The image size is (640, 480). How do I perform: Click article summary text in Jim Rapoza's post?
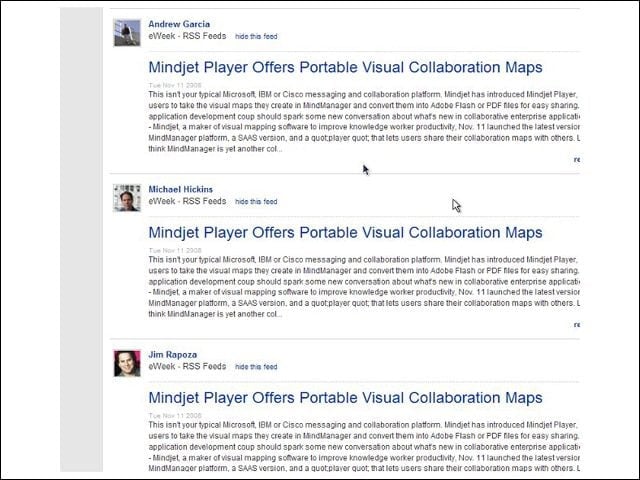(364, 447)
